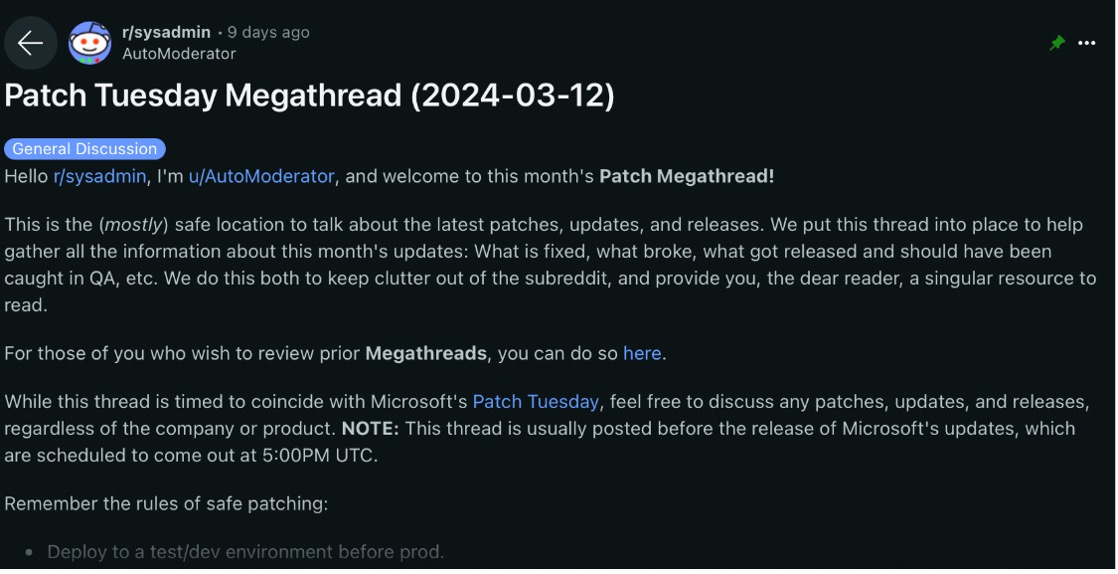Viewport: 1118px width, 574px height.
Task: Open the three-dot post options menu
Action: coord(1087,43)
